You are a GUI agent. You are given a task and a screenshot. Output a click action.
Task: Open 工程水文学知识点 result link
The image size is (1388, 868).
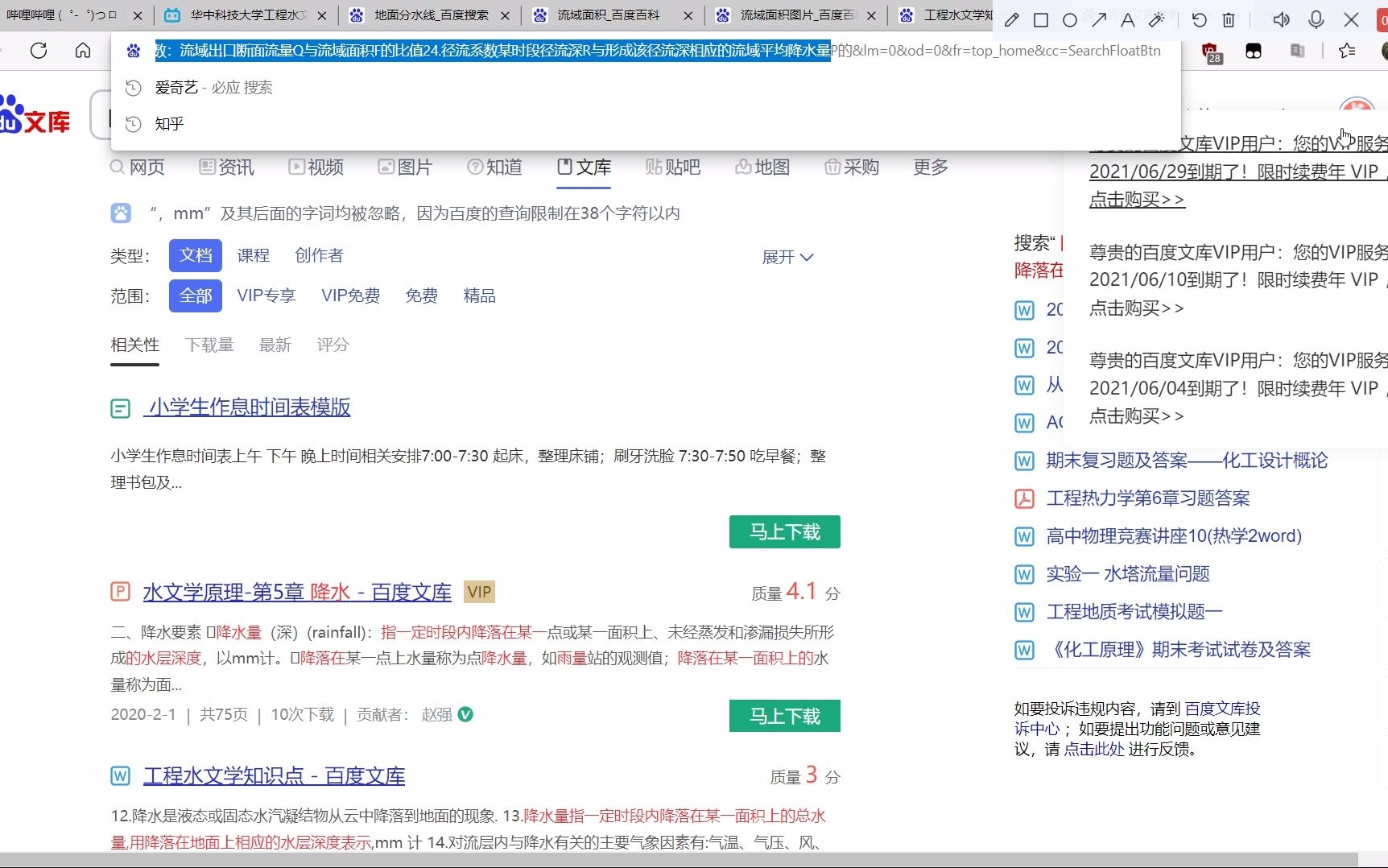275,776
